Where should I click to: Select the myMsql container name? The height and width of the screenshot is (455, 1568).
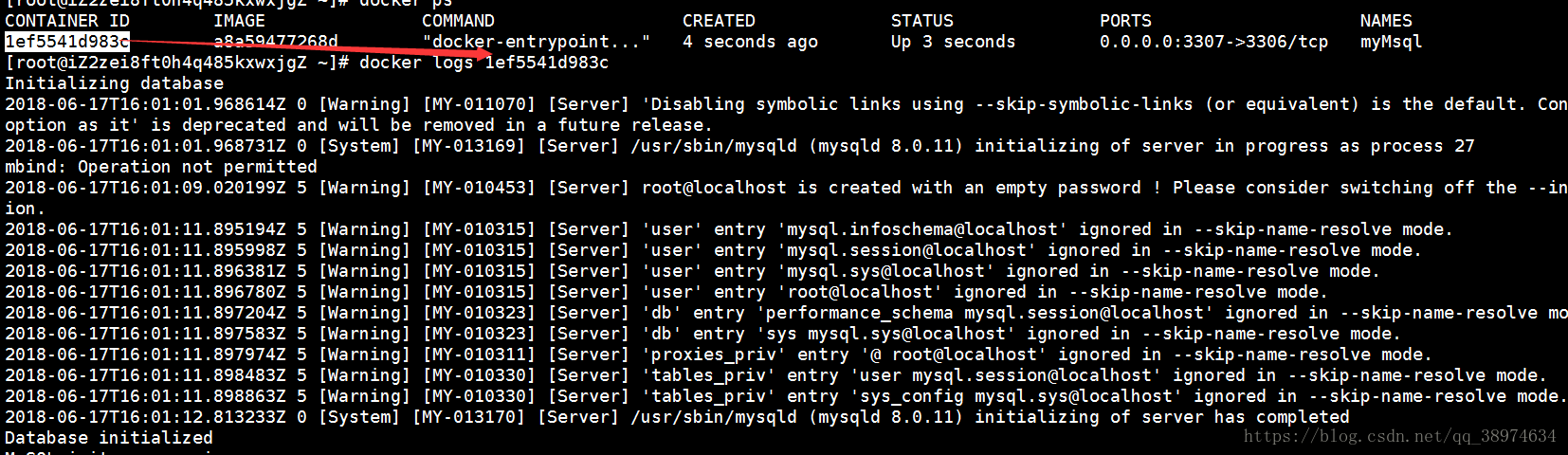pyautogui.click(x=1391, y=42)
